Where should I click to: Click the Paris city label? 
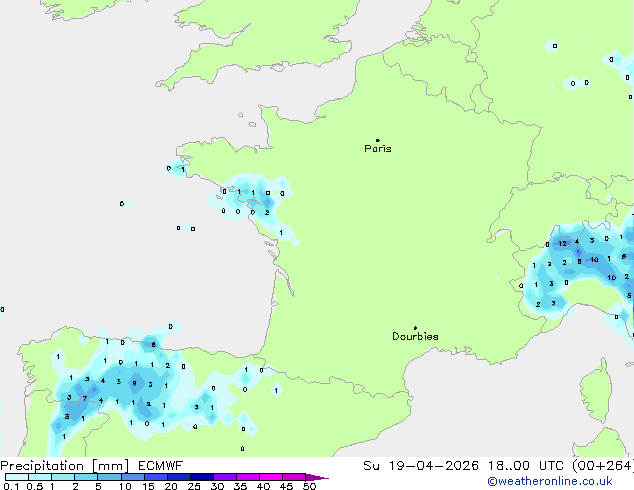coord(378,149)
